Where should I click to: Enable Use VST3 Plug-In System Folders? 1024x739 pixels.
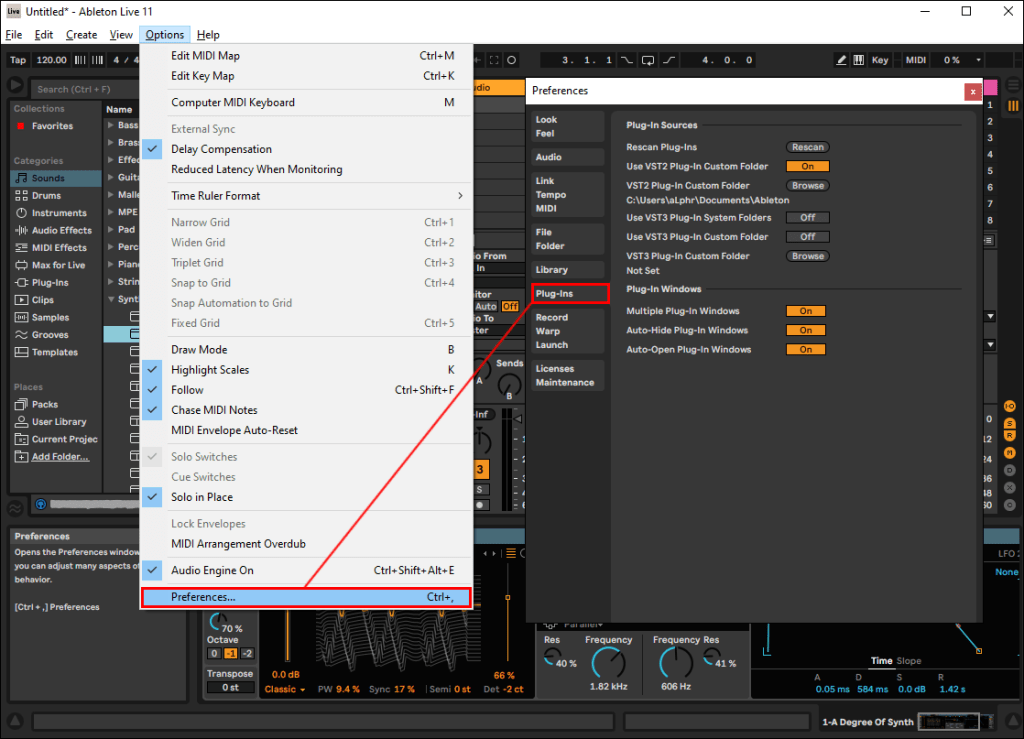click(x=806, y=217)
